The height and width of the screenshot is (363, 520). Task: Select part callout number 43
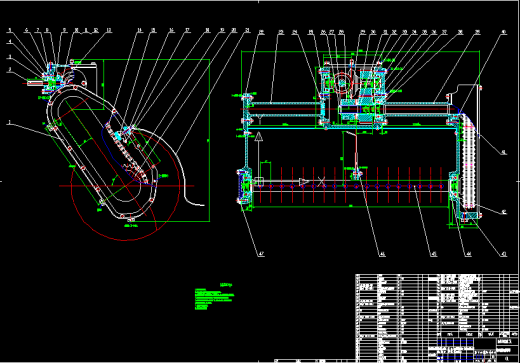point(504,254)
